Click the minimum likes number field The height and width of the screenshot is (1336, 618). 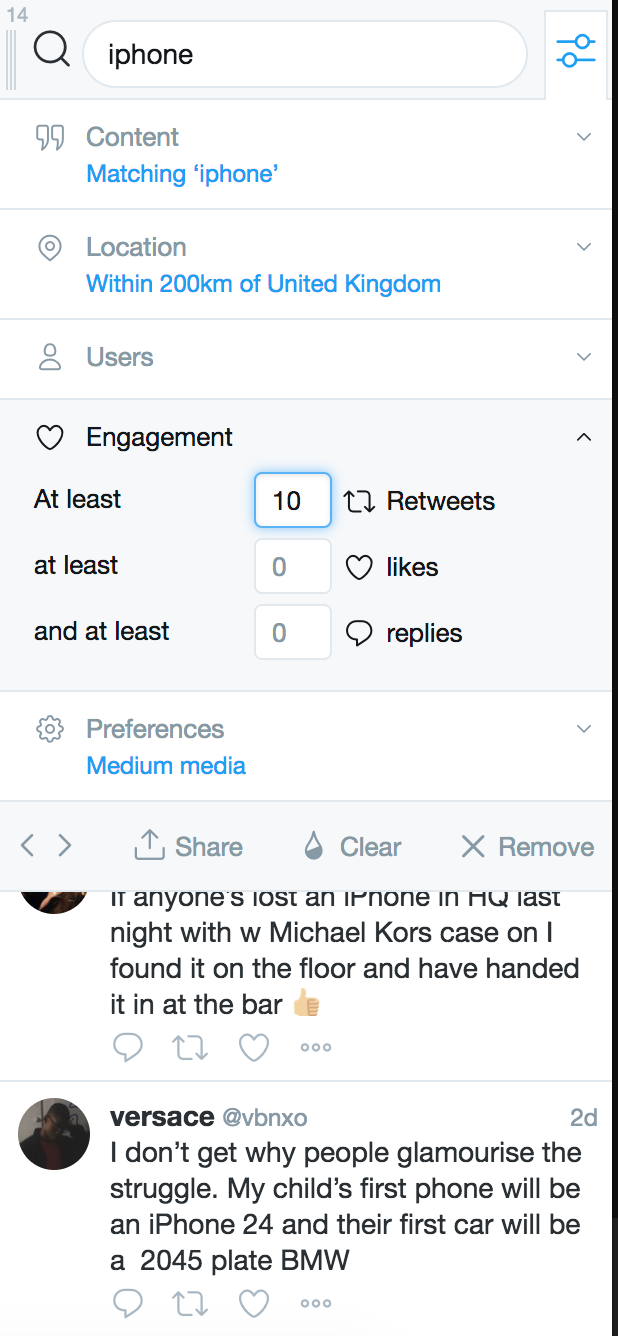click(x=293, y=566)
